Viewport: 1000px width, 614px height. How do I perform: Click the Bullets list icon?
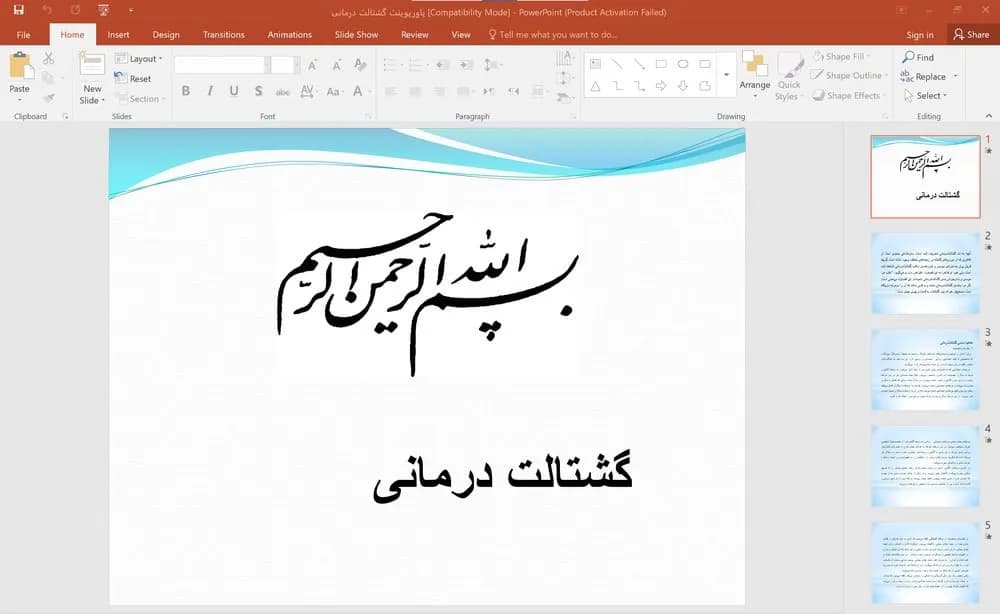pyautogui.click(x=392, y=64)
